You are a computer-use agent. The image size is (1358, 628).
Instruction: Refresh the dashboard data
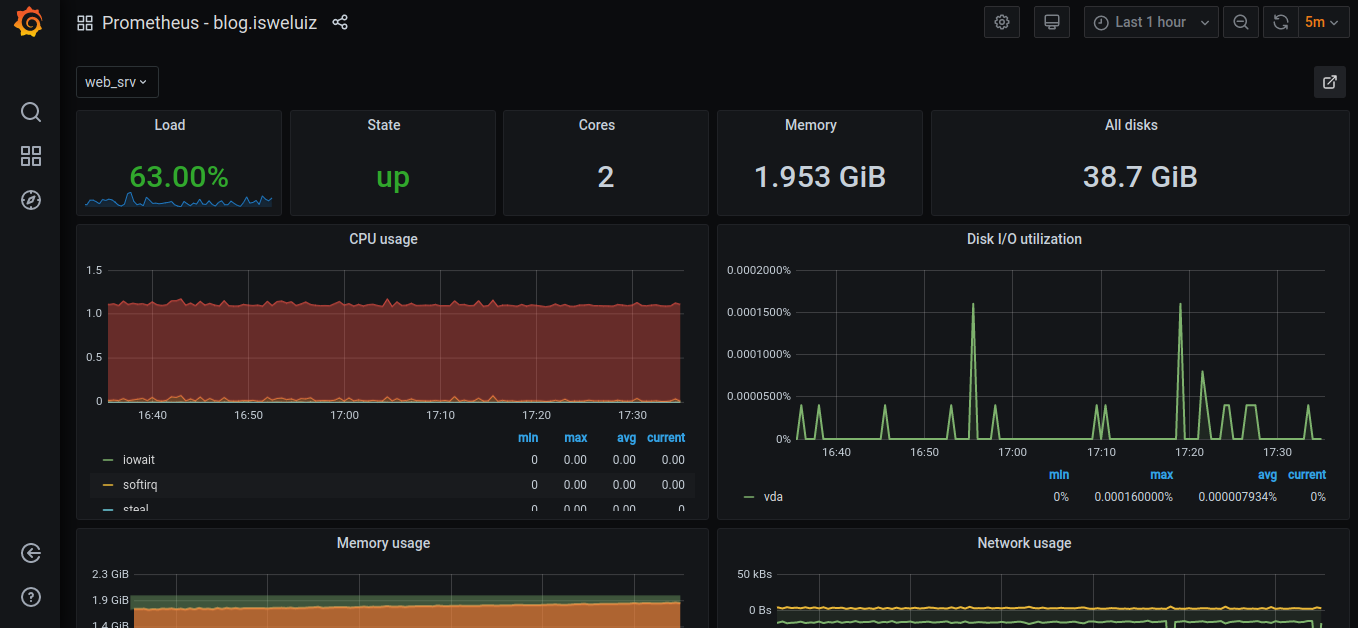[x=1280, y=21]
